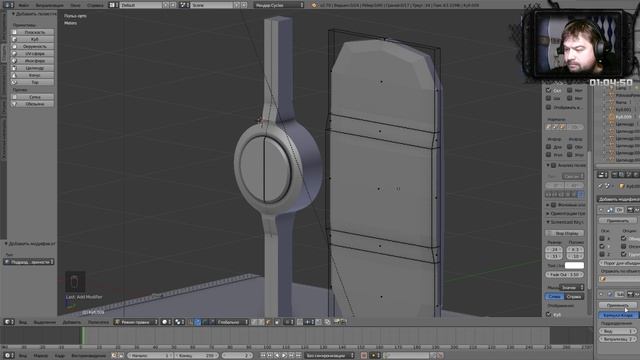Toggle the Анализ полисетки checkbox
This screenshot has width=640, height=360.
pyautogui.click(x=554, y=165)
